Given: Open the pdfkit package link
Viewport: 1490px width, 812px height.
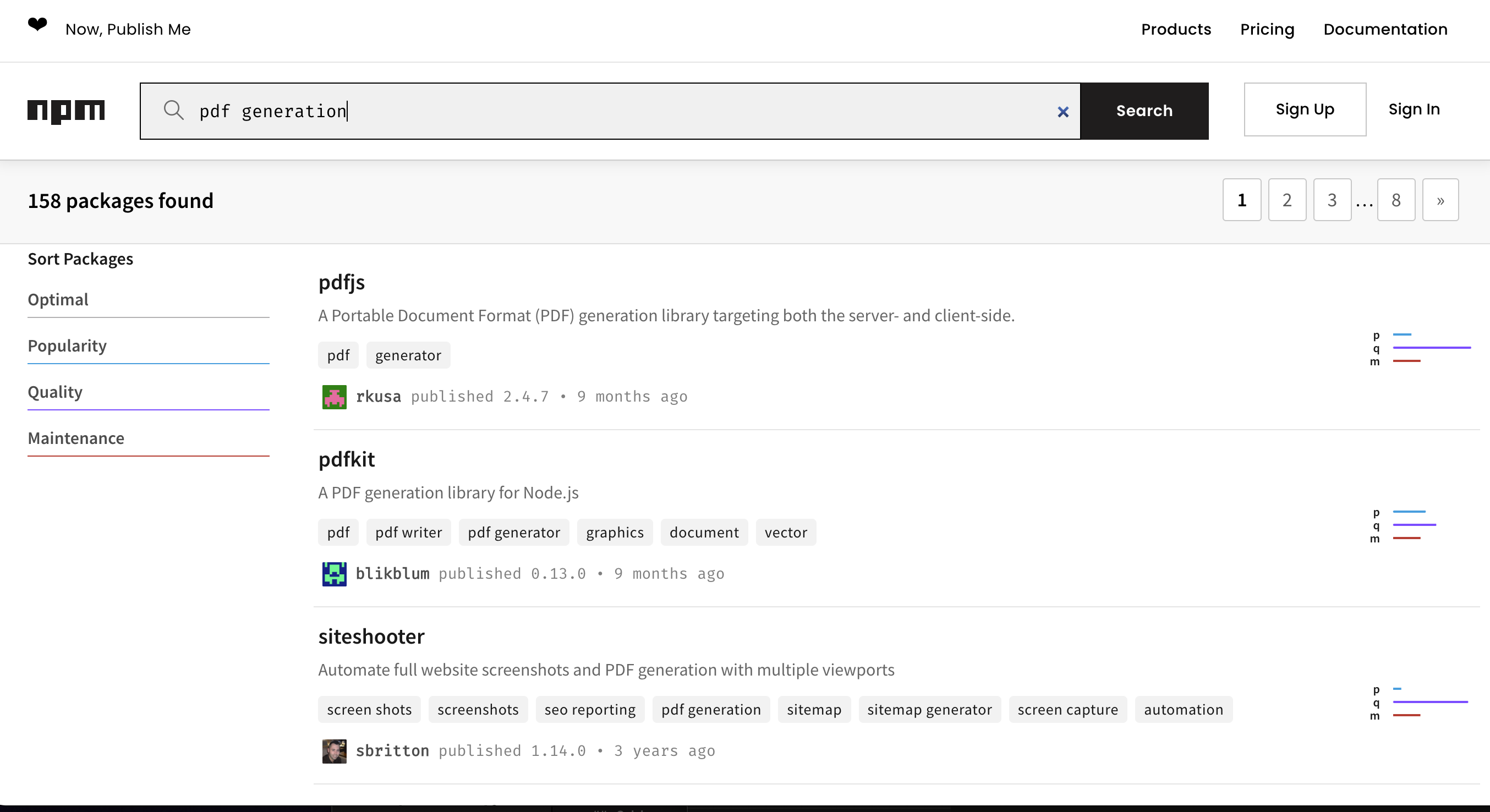Looking at the screenshot, I should coord(347,459).
